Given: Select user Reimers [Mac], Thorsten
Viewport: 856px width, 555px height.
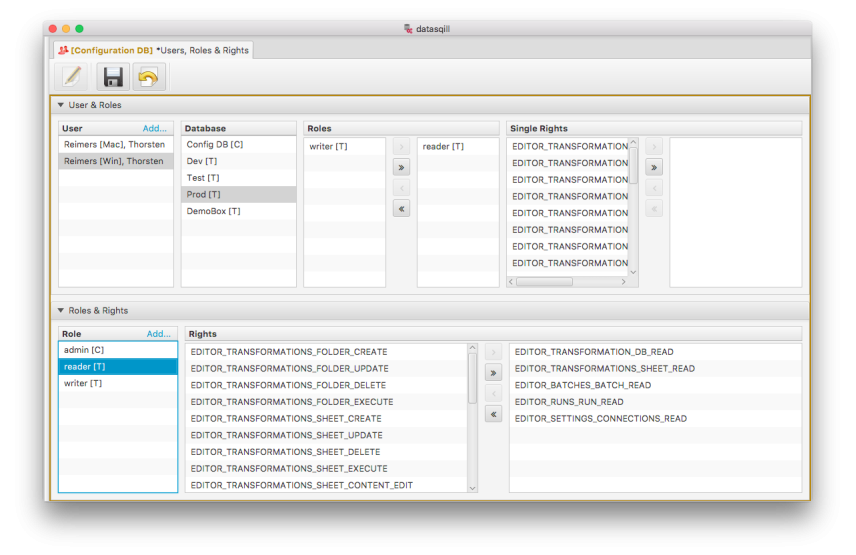Looking at the screenshot, I should point(113,145).
